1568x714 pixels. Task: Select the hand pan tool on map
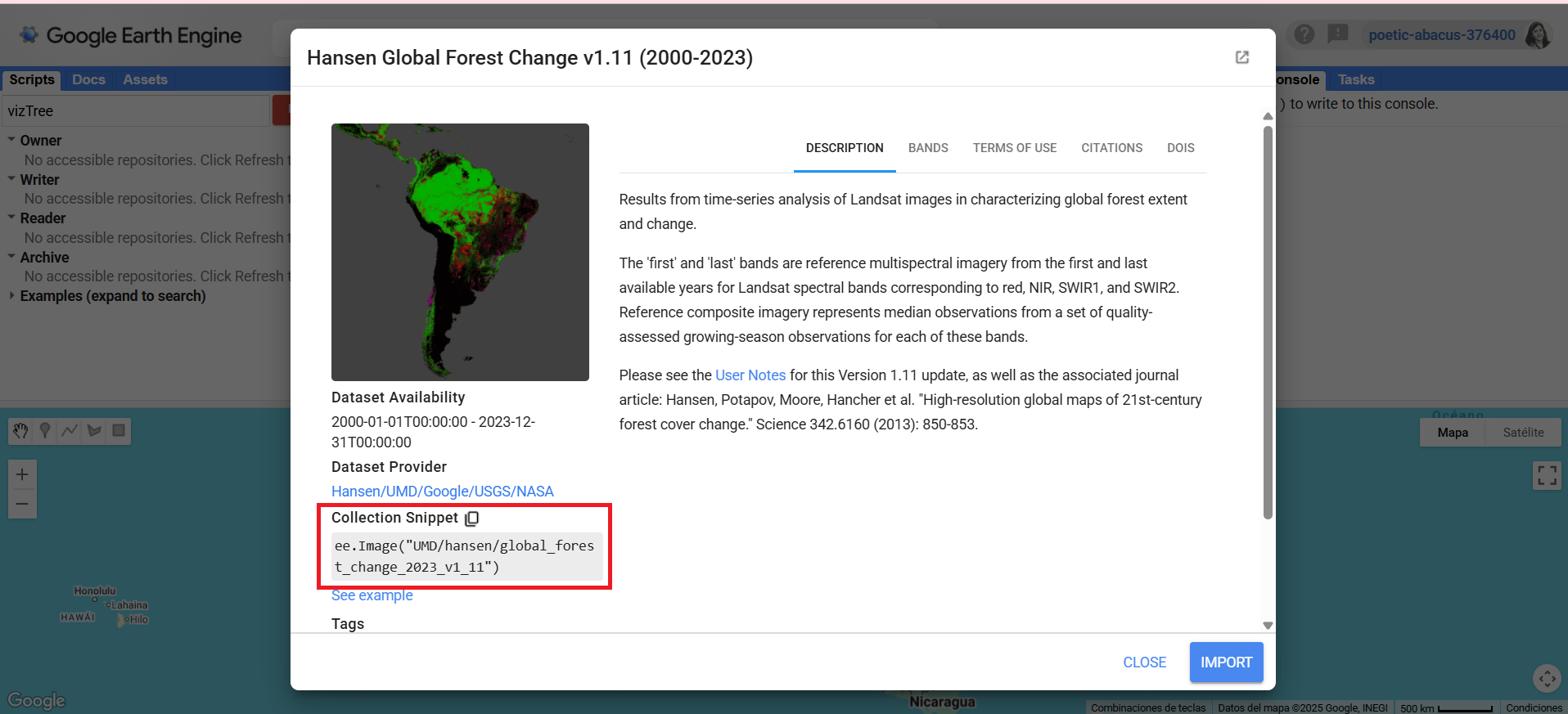[21, 431]
